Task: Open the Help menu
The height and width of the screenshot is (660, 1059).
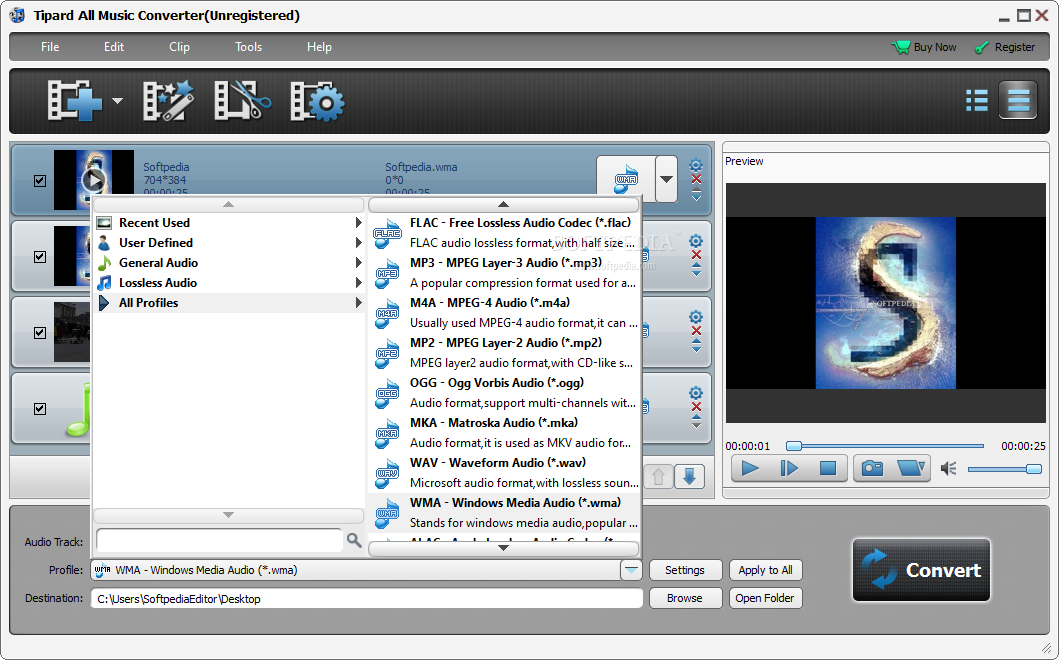Action: (319, 47)
